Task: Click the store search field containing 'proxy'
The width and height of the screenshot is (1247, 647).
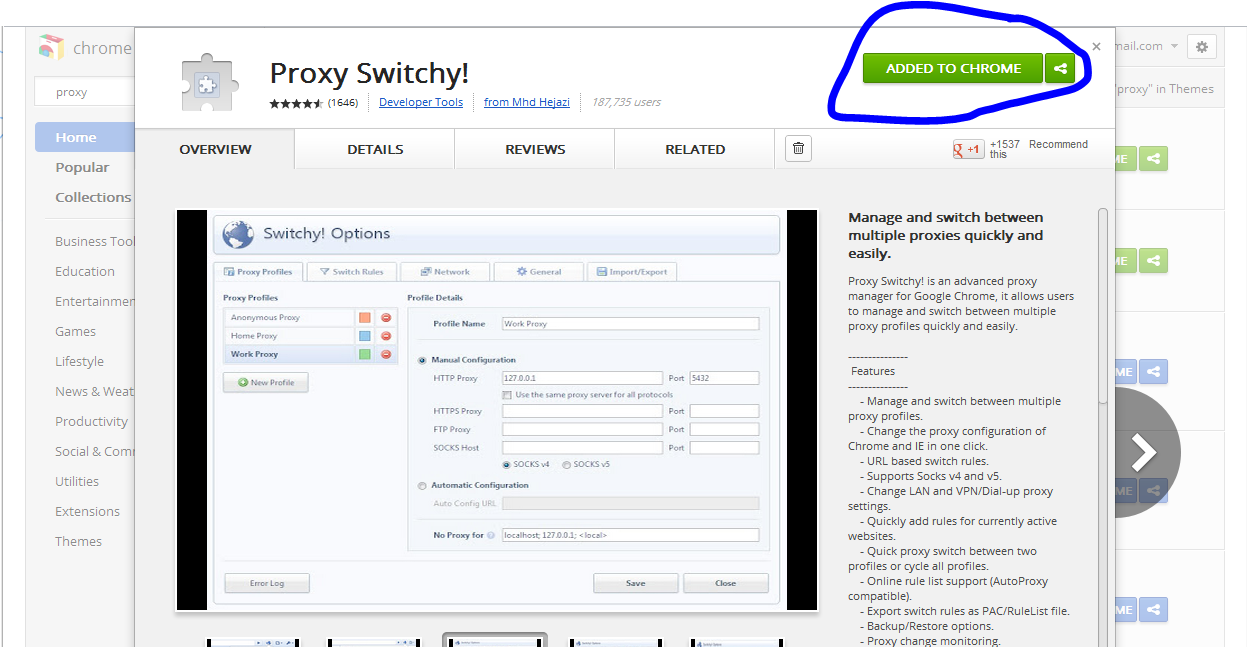Action: pyautogui.click(x=84, y=92)
